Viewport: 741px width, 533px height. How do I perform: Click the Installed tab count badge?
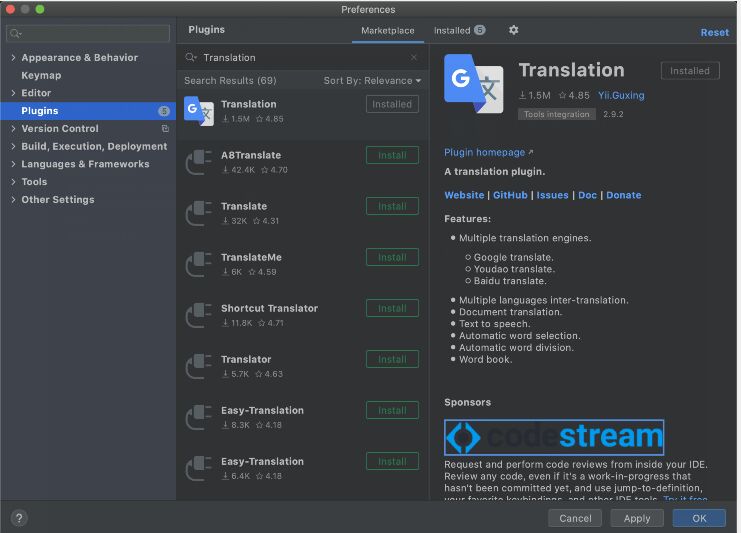click(479, 30)
